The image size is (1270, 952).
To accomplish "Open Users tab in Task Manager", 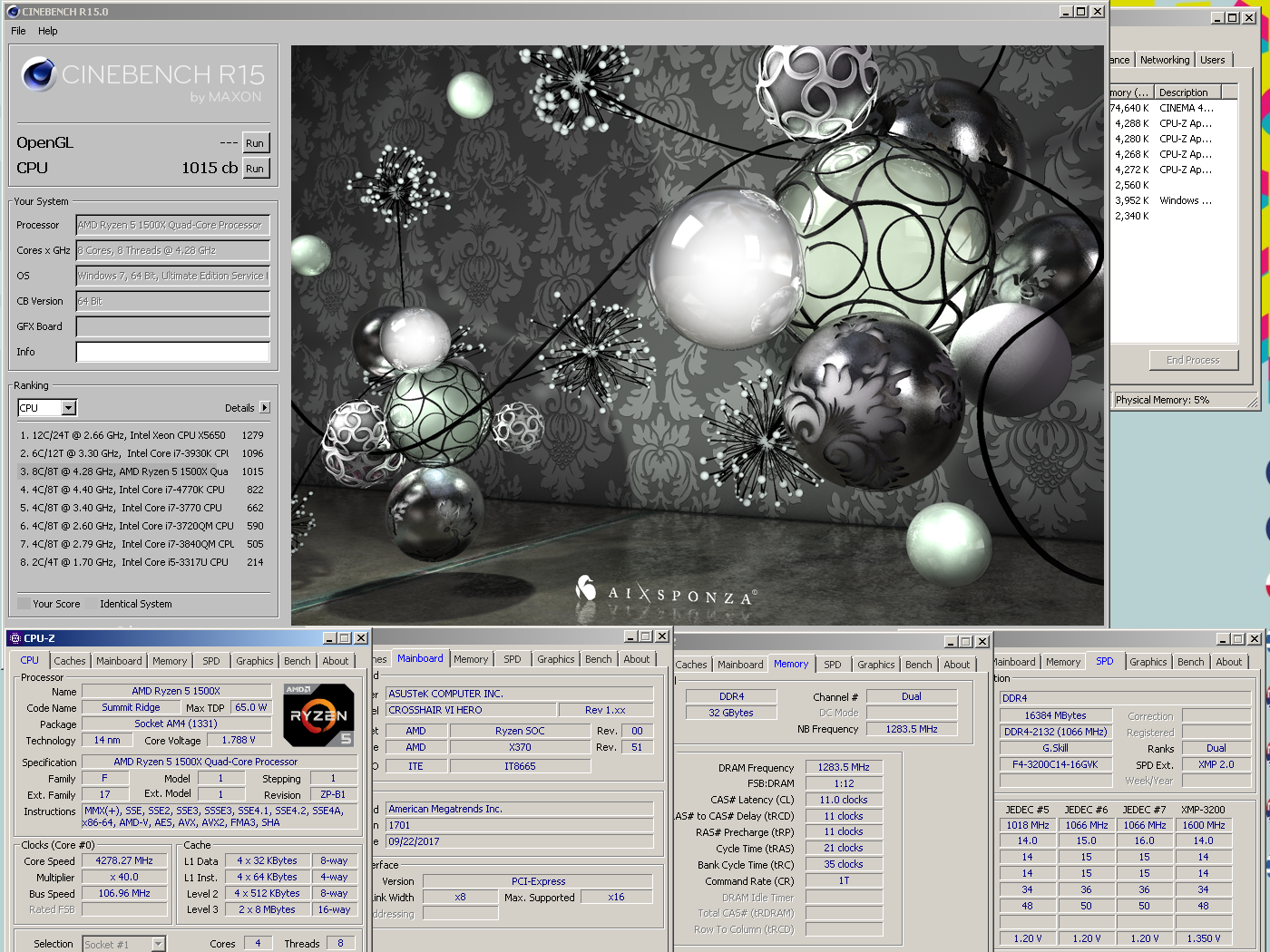I will coord(1212,60).
